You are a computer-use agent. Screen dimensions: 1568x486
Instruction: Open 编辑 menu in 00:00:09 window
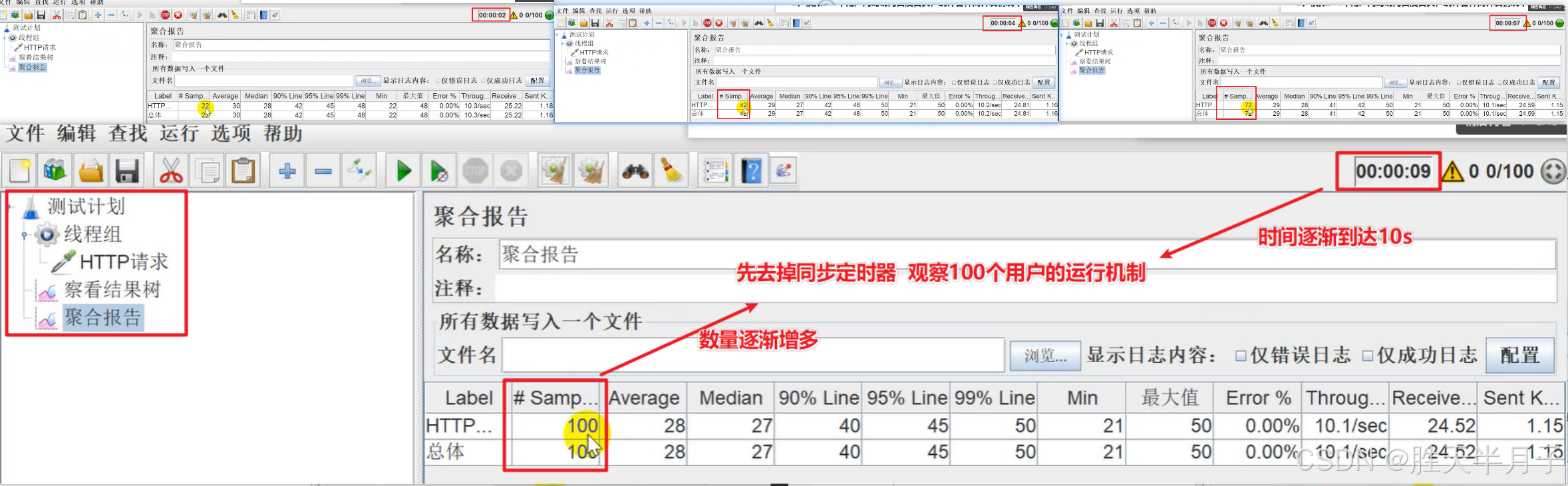pos(77,133)
